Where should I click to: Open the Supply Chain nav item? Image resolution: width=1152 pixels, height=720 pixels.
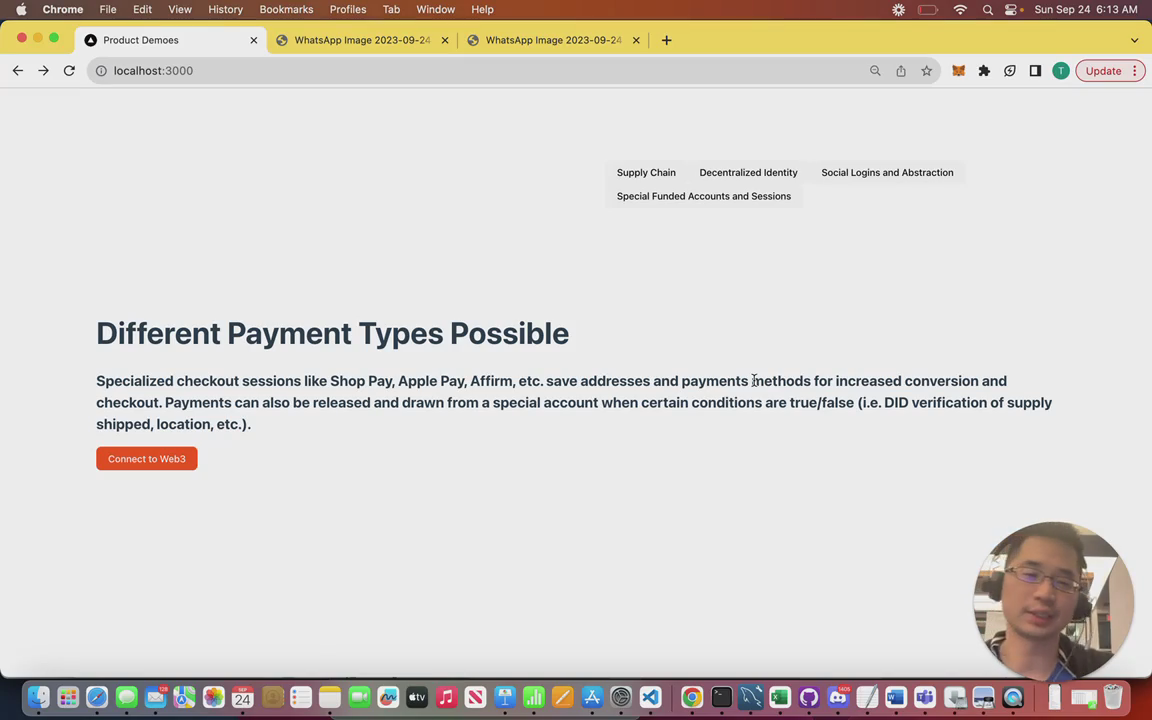[646, 173]
